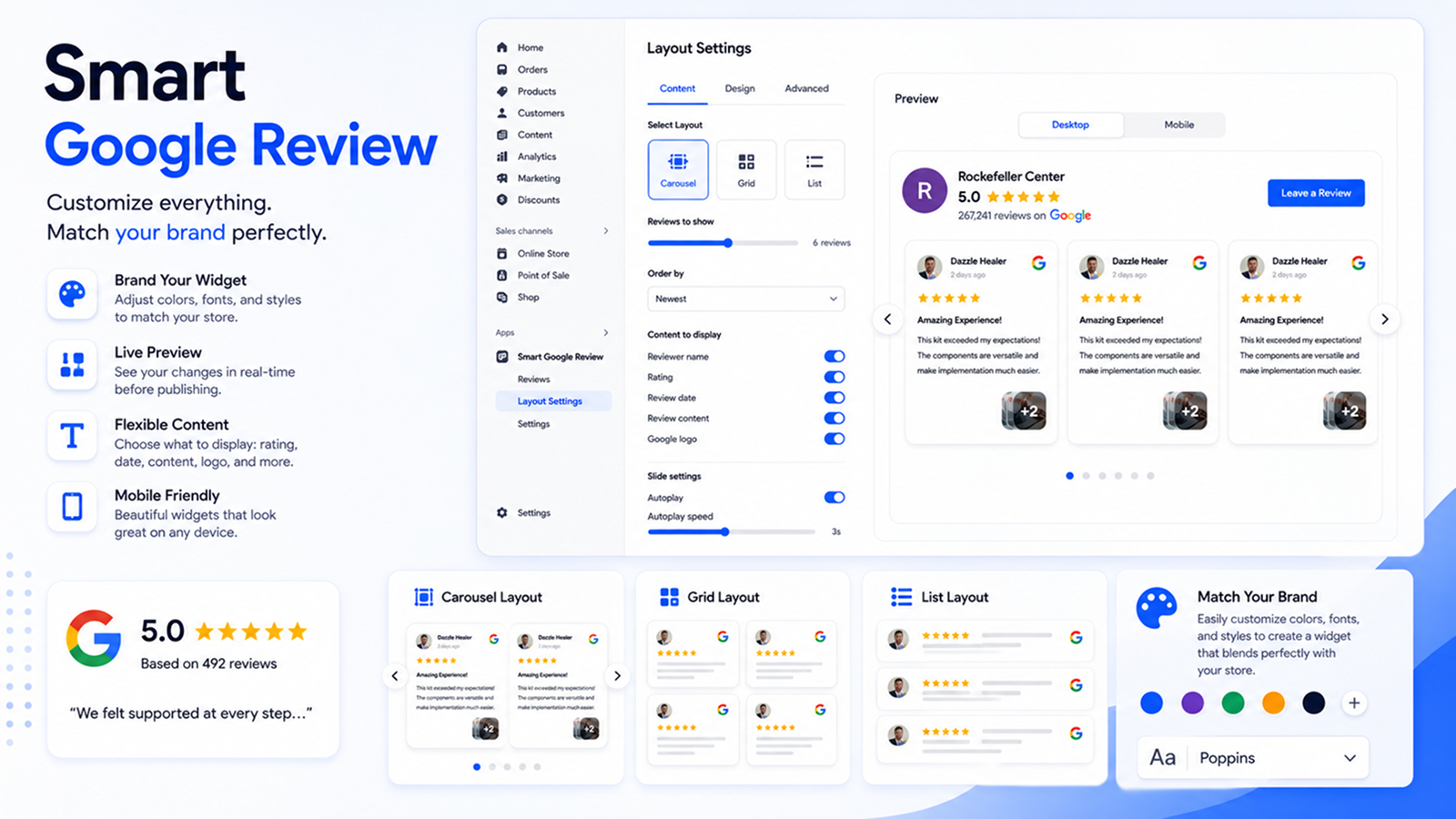Switch to the Design tab
Viewport: 1456px width, 819px height.
pyautogui.click(x=740, y=88)
